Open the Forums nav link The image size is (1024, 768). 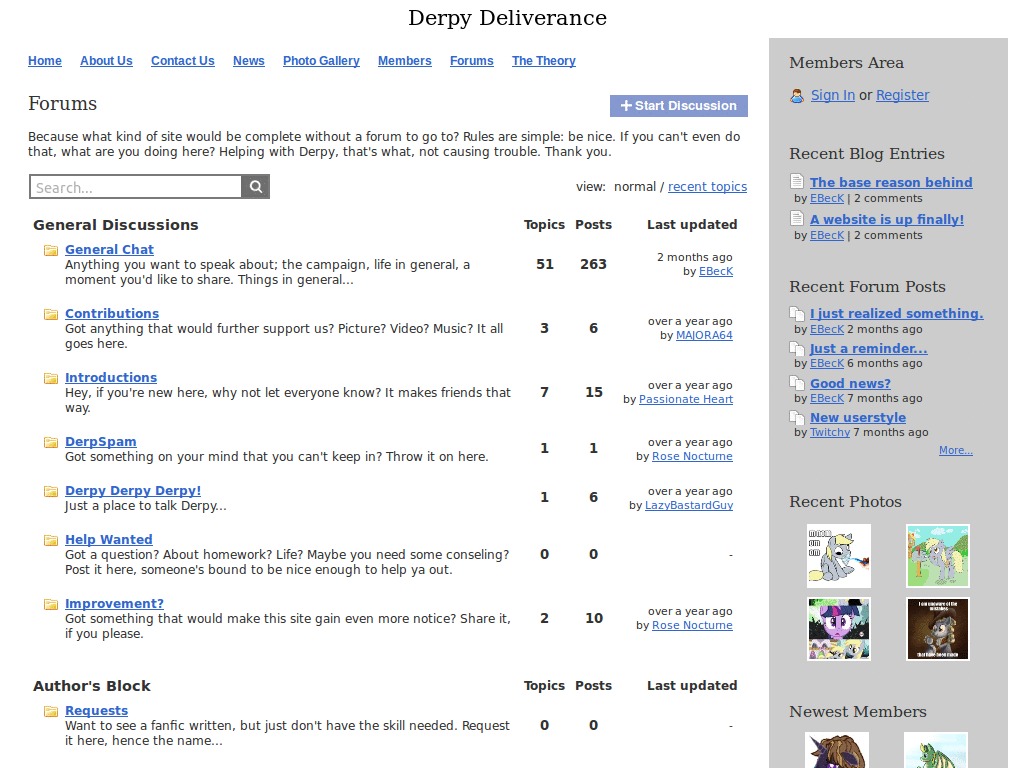point(472,61)
